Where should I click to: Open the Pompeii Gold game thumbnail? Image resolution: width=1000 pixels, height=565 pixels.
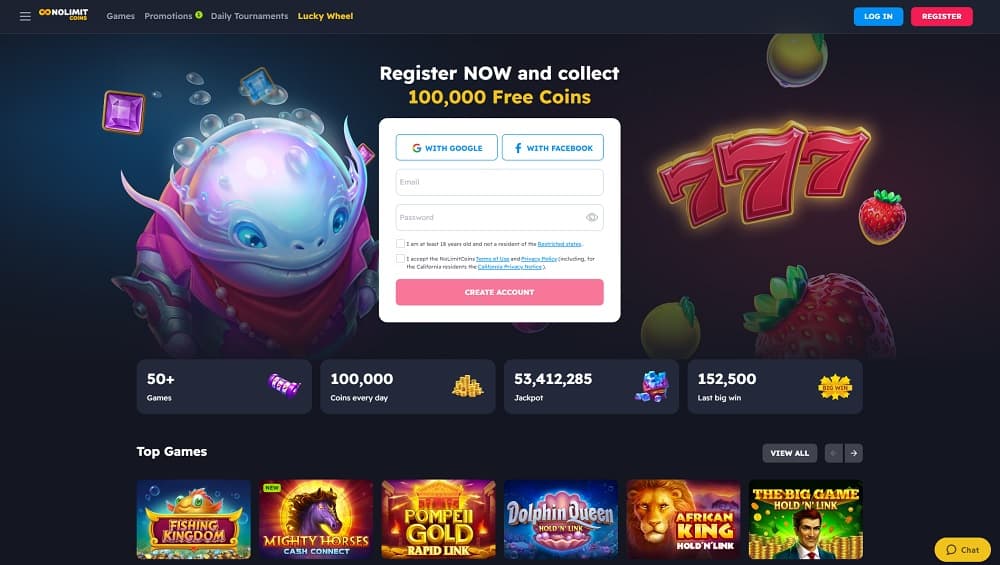pos(438,519)
